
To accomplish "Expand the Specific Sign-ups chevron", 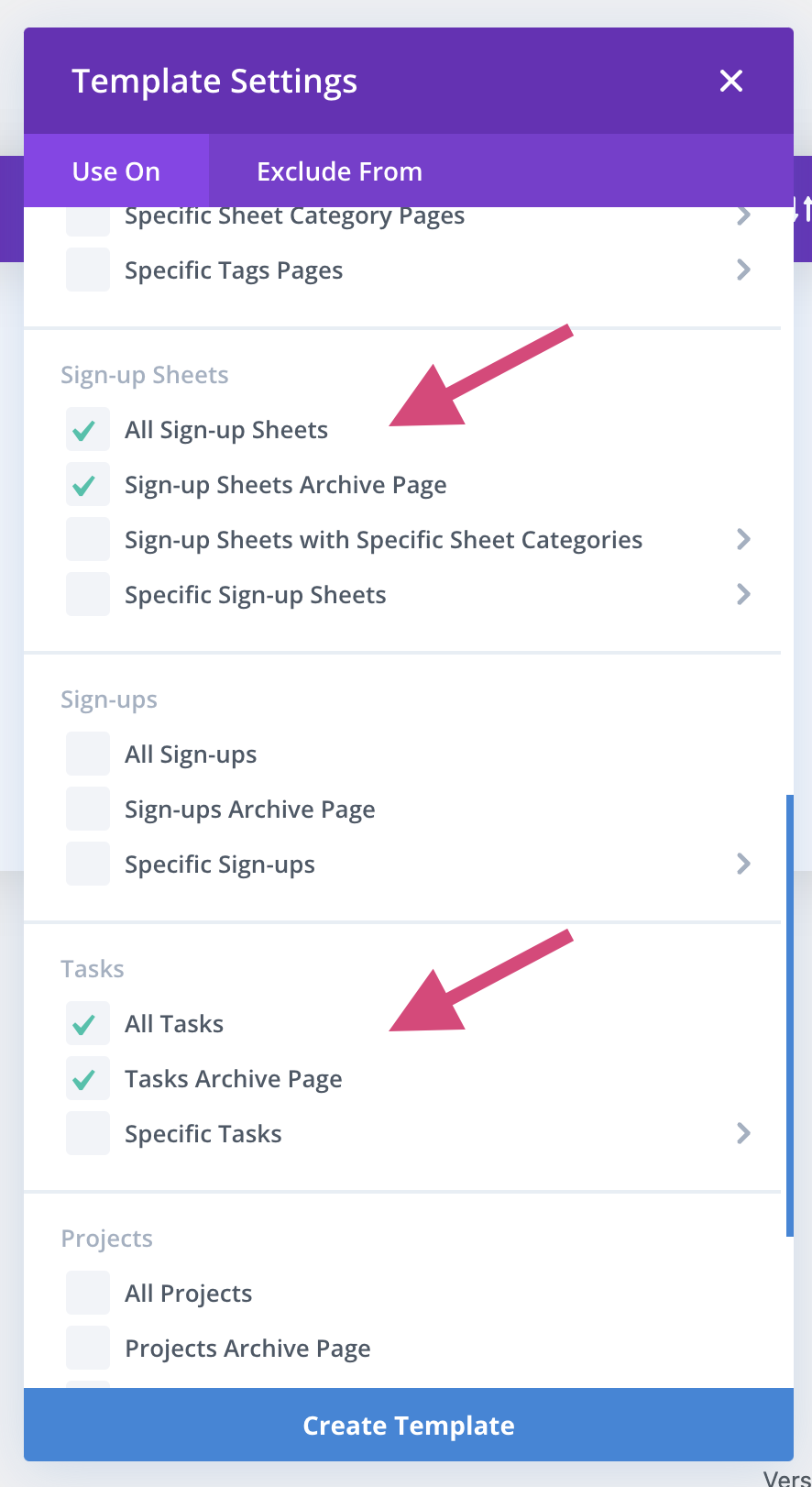I will [744, 864].
